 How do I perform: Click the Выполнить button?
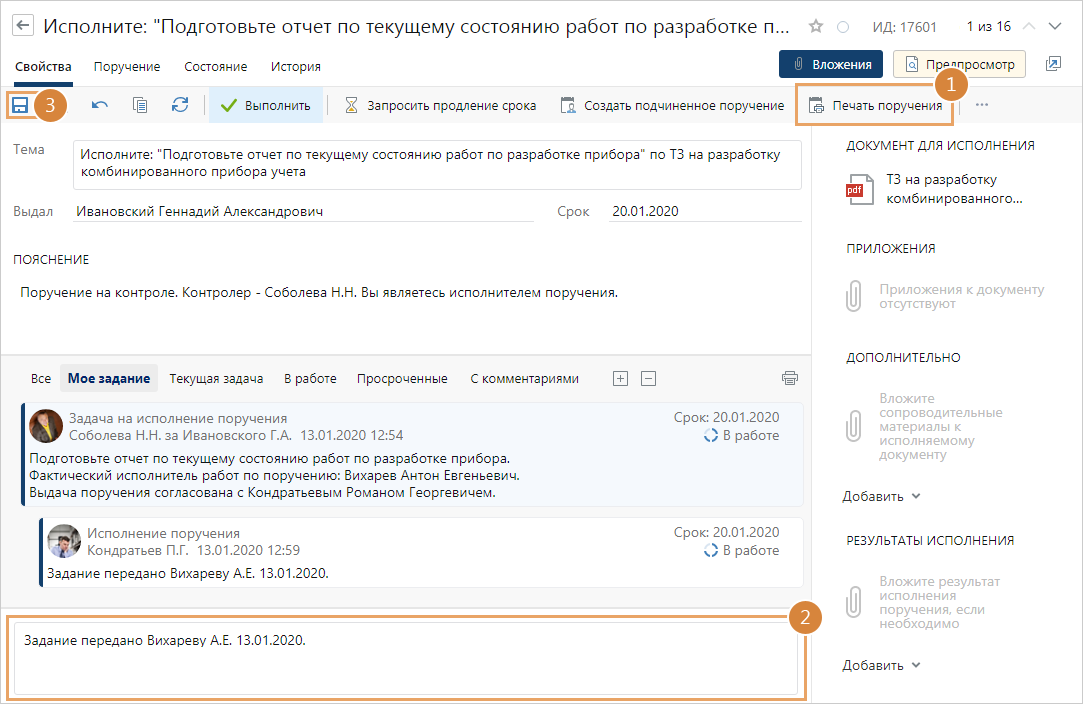[x=266, y=105]
